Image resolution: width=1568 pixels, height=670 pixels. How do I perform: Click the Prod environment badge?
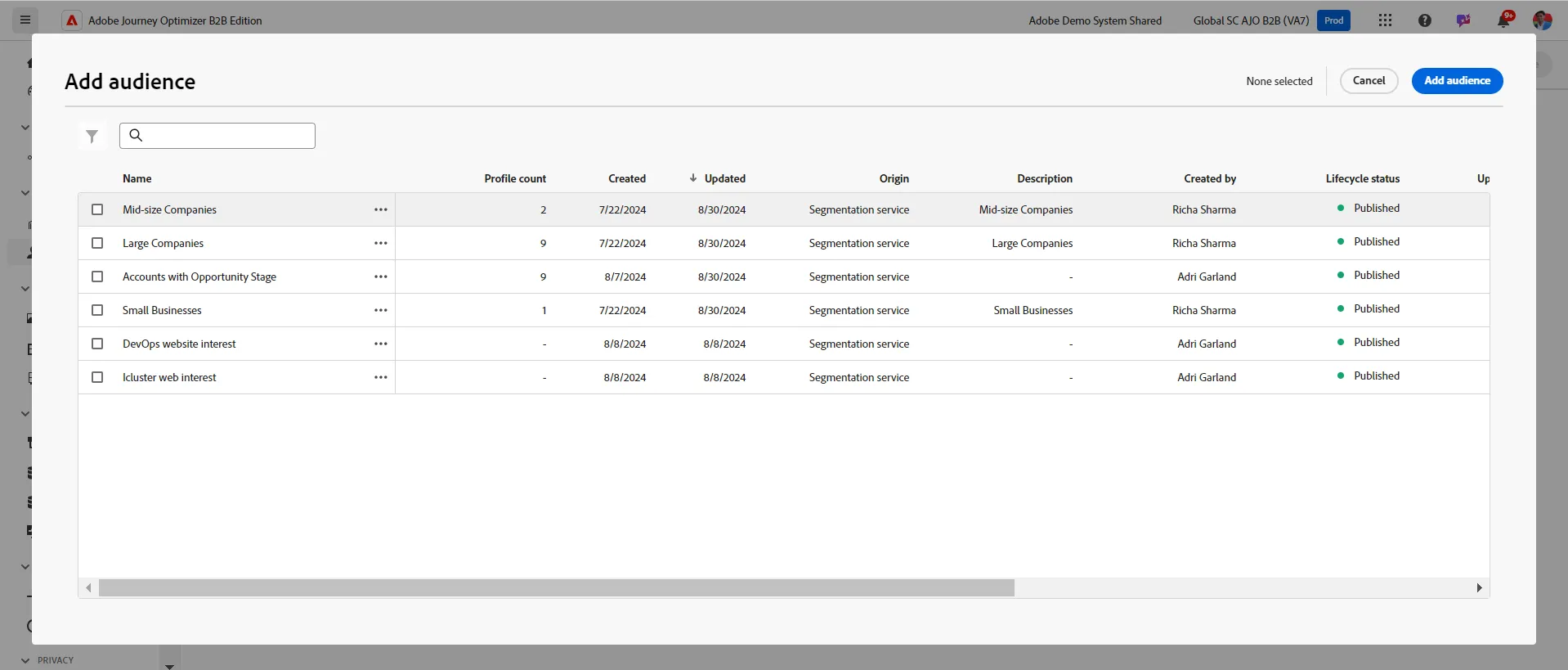click(1333, 20)
